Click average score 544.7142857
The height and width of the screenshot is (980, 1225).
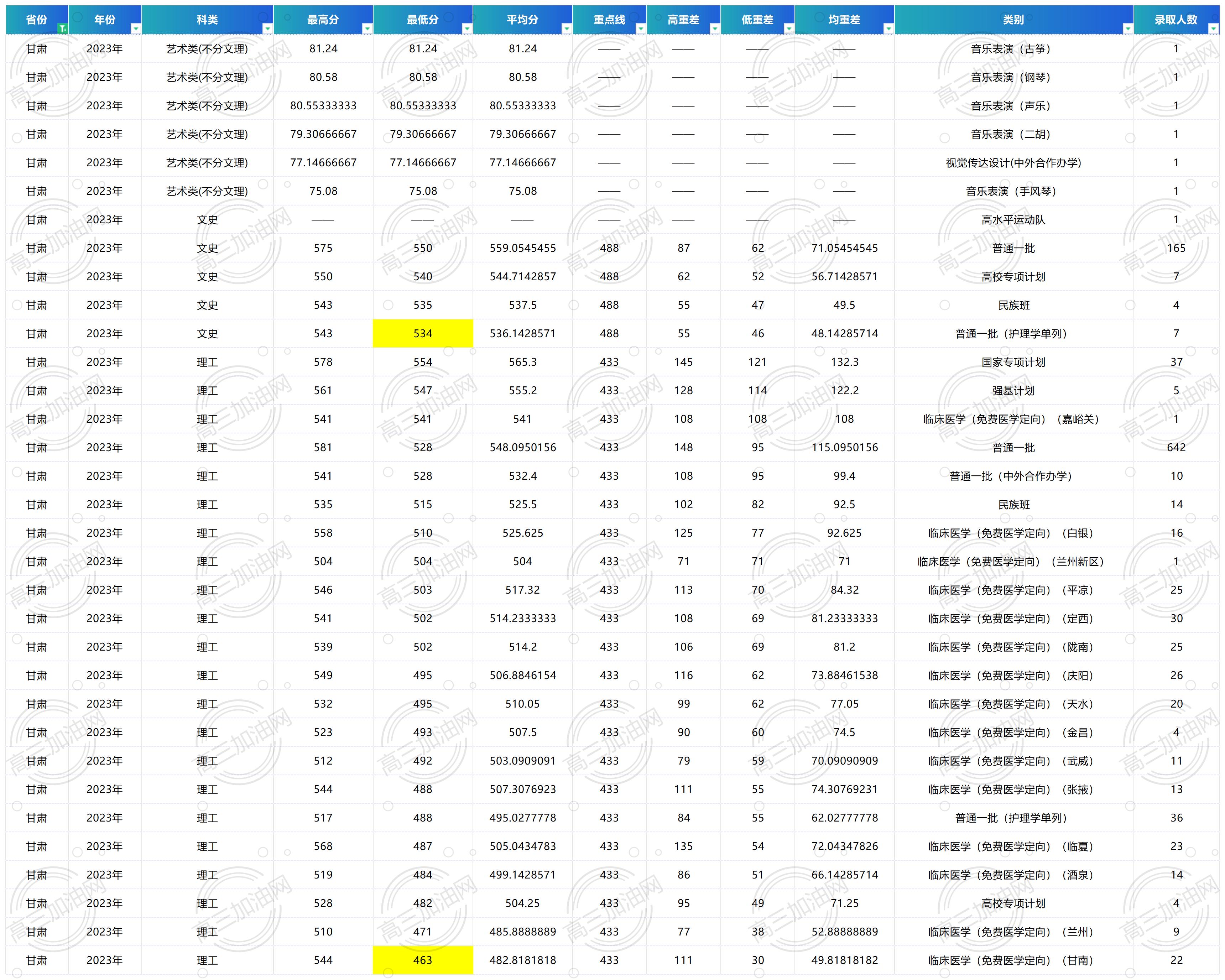pyautogui.click(x=523, y=277)
